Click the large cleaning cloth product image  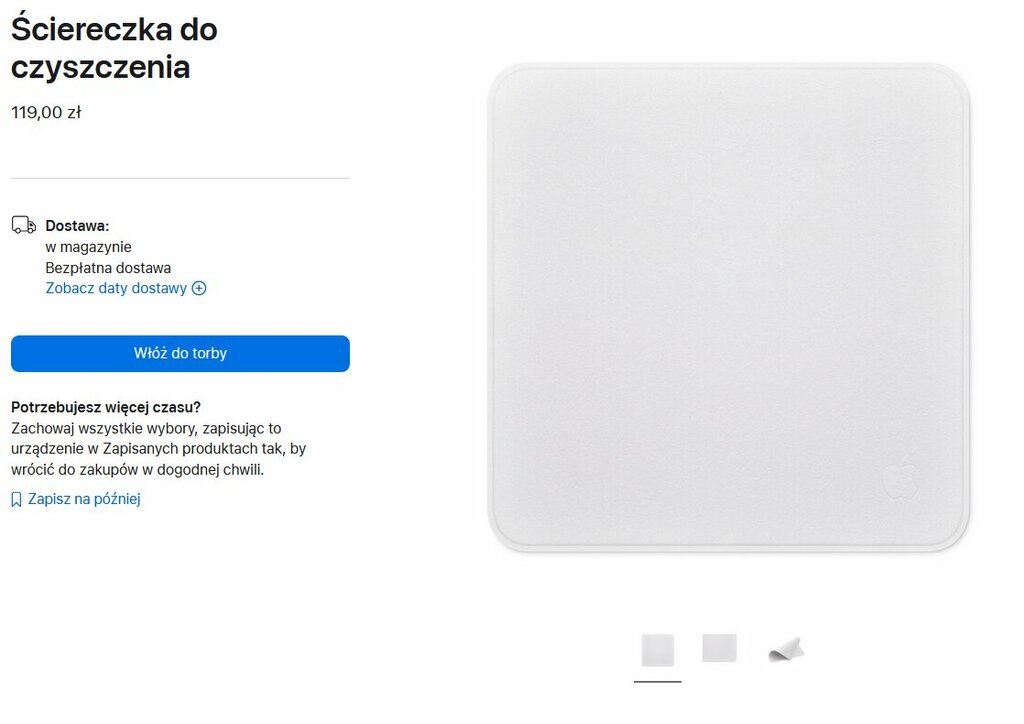tap(728, 307)
